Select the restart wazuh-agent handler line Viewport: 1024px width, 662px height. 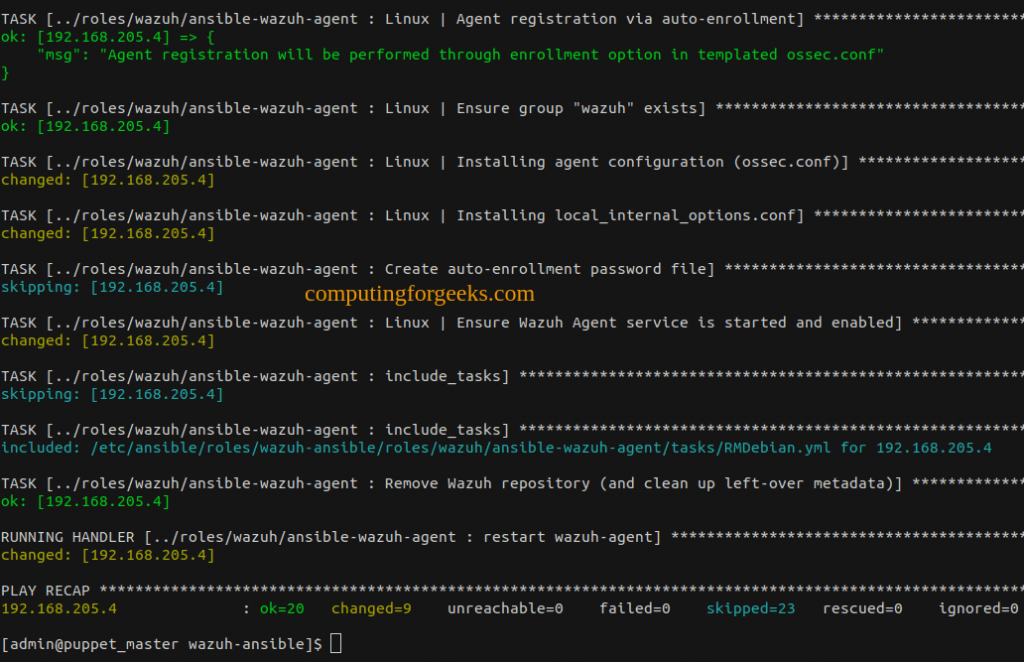[330, 537]
